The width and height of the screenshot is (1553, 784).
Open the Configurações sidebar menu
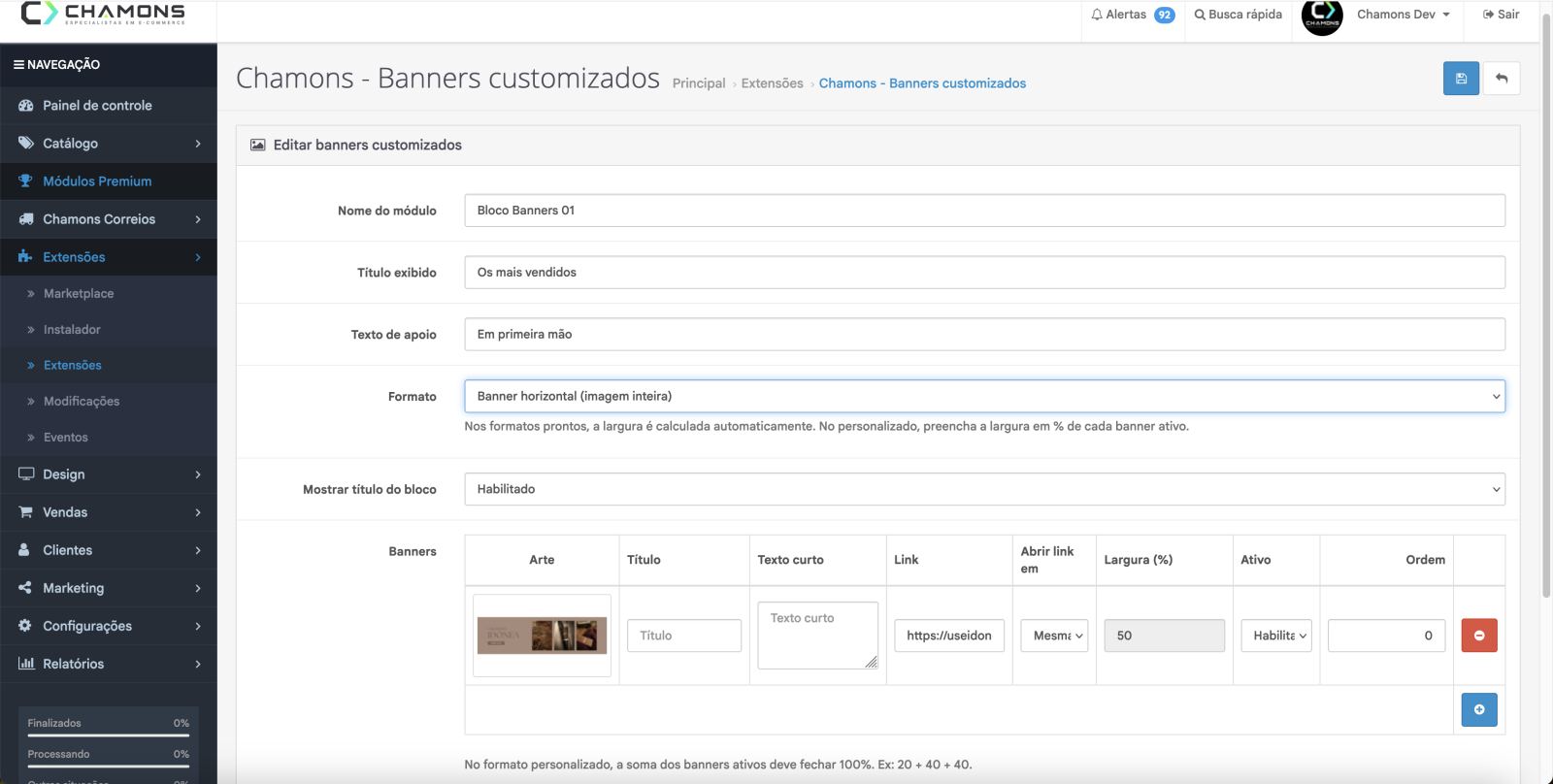click(x=109, y=626)
